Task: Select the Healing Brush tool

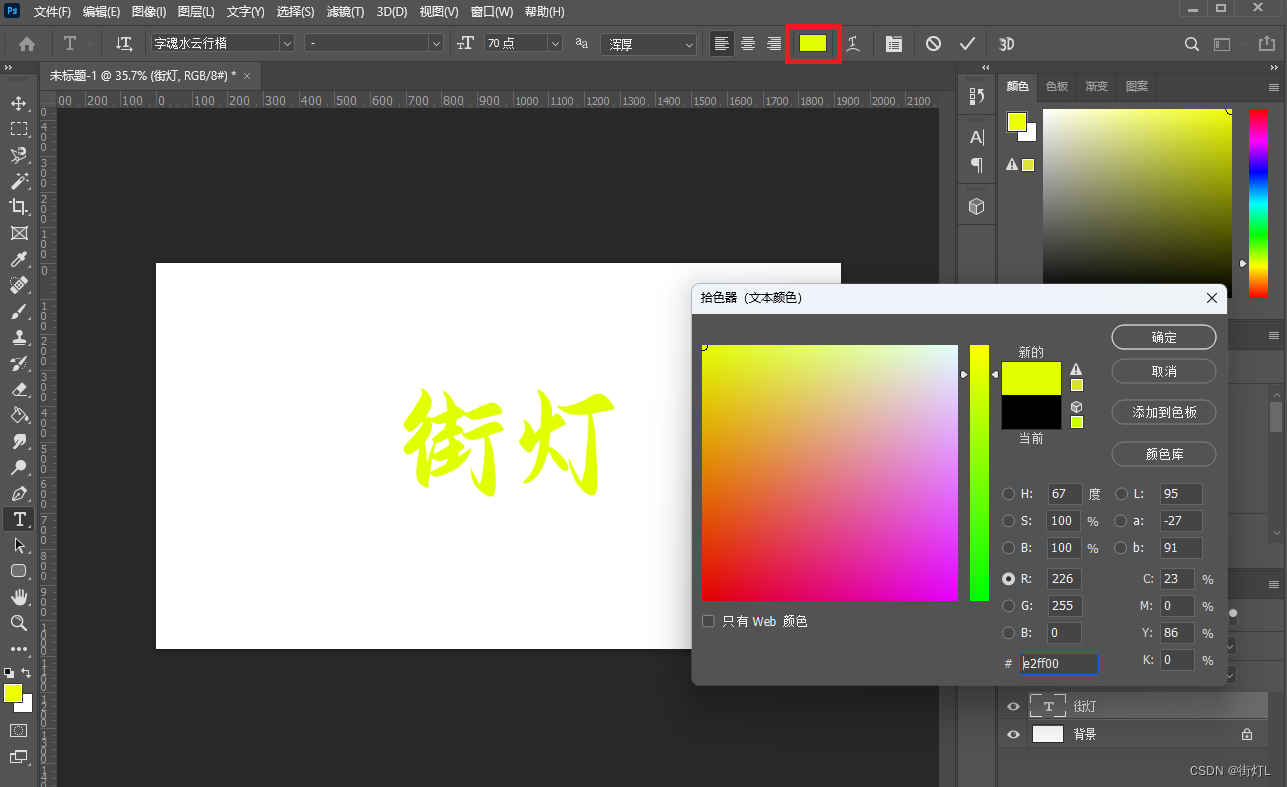Action: click(19, 285)
